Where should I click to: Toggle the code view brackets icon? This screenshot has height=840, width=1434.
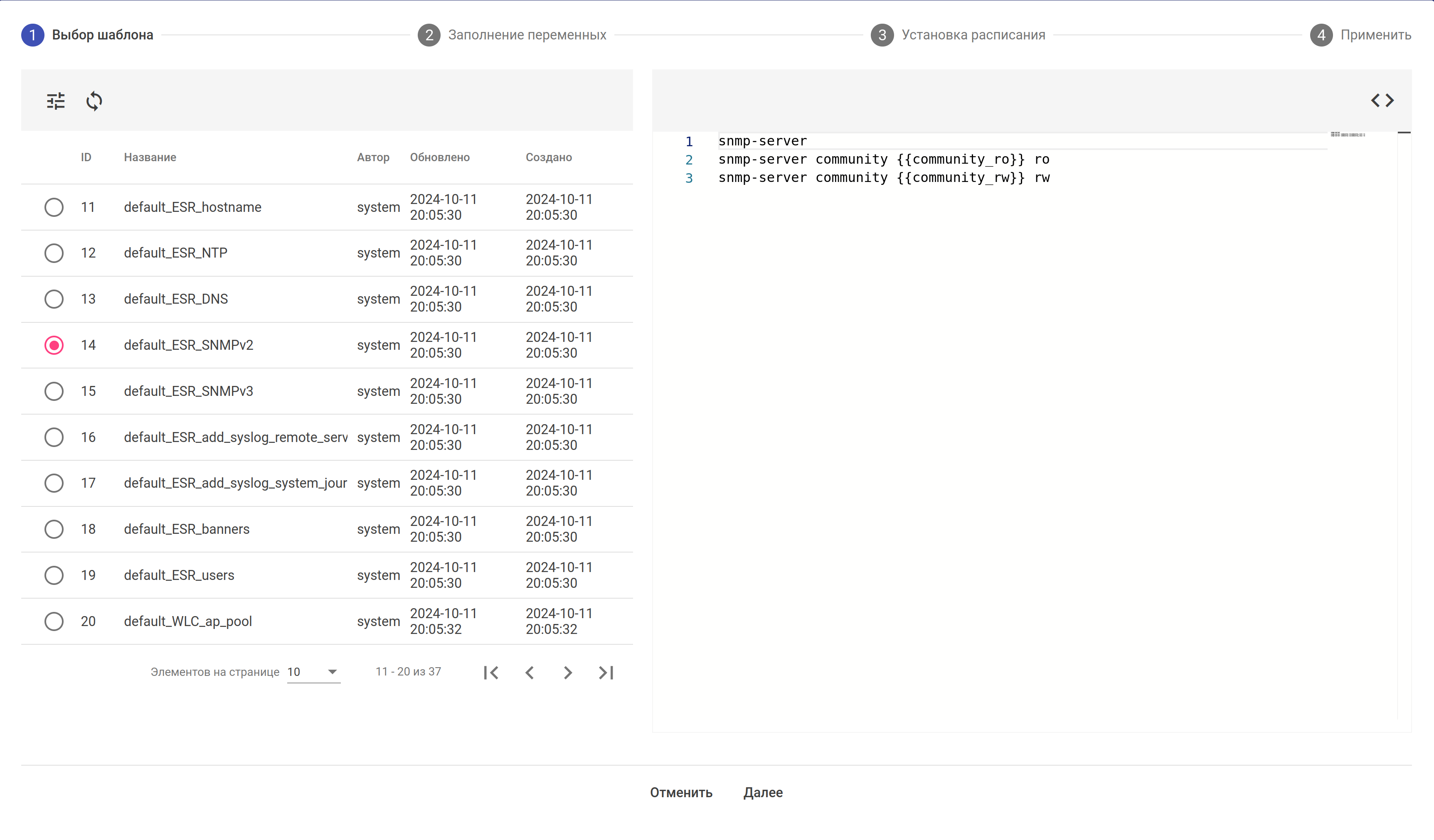pyautogui.click(x=1382, y=101)
